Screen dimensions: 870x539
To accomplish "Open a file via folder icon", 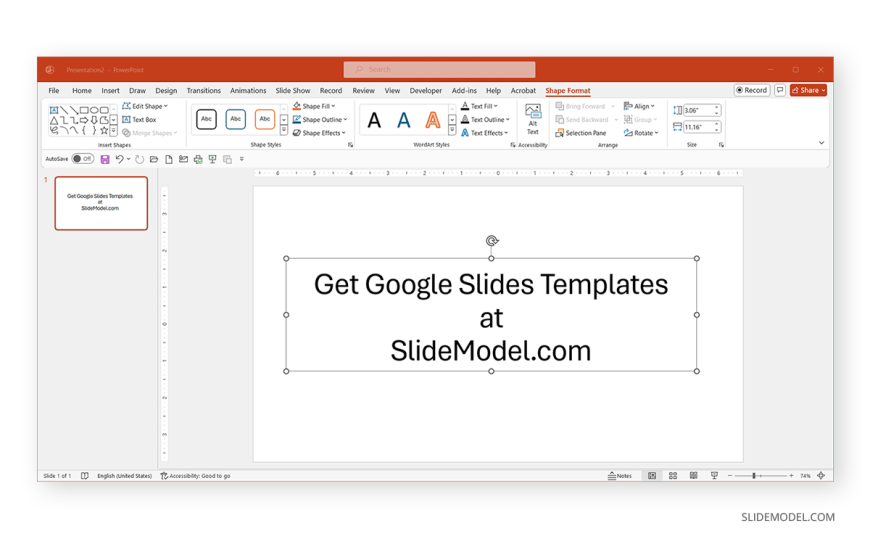I will (x=154, y=159).
